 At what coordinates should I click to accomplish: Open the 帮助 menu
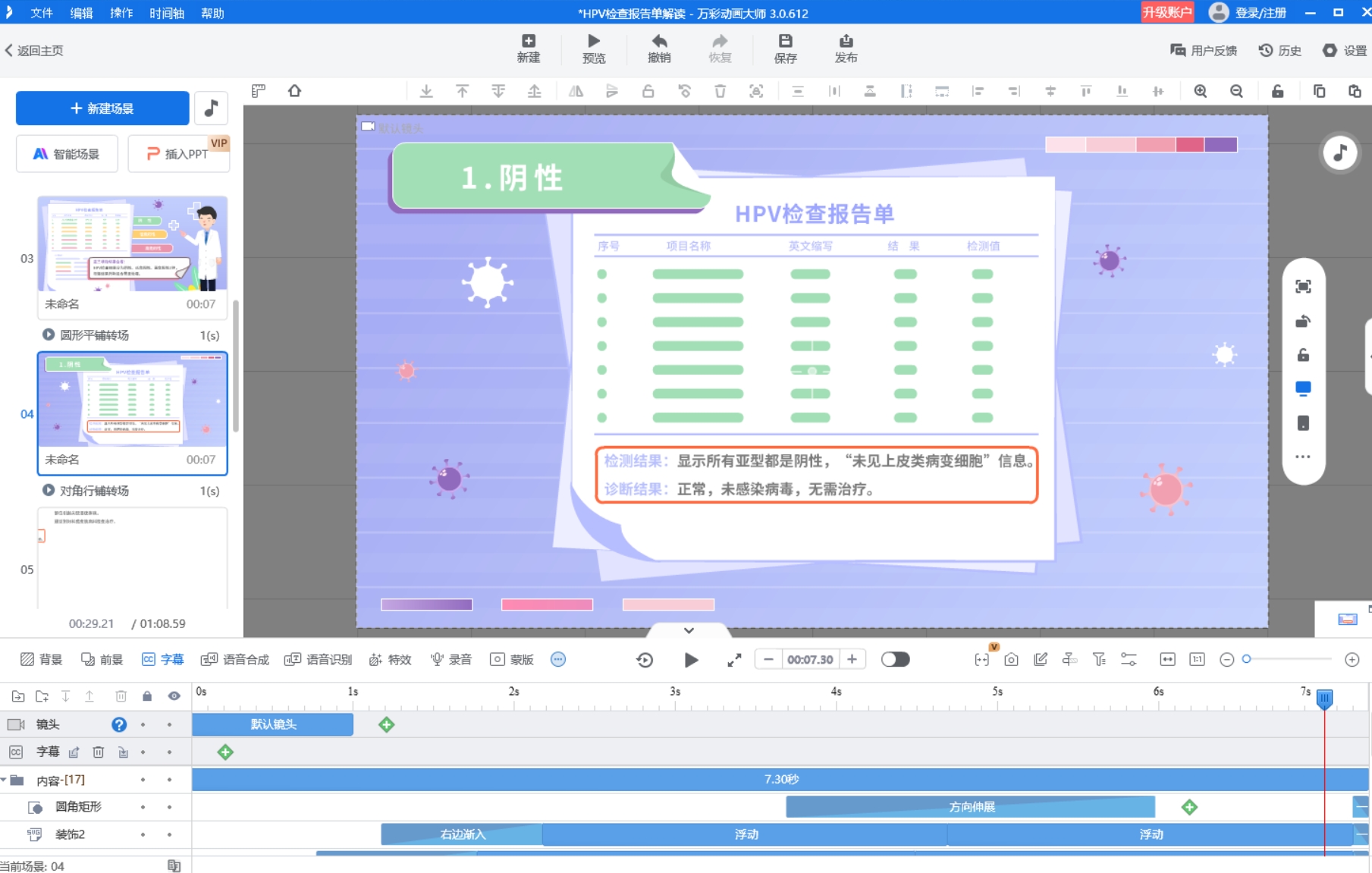pyautogui.click(x=212, y=13)
